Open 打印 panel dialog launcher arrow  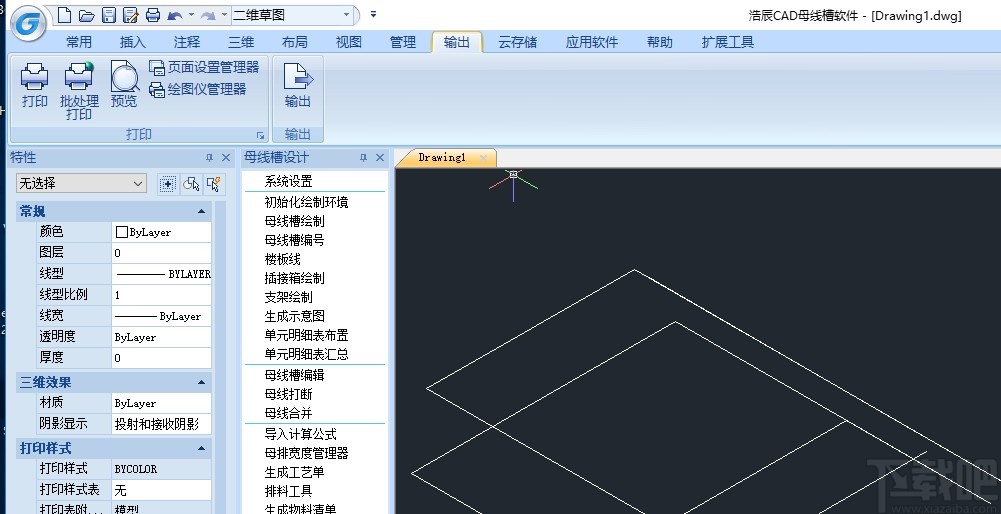point(260,135)
